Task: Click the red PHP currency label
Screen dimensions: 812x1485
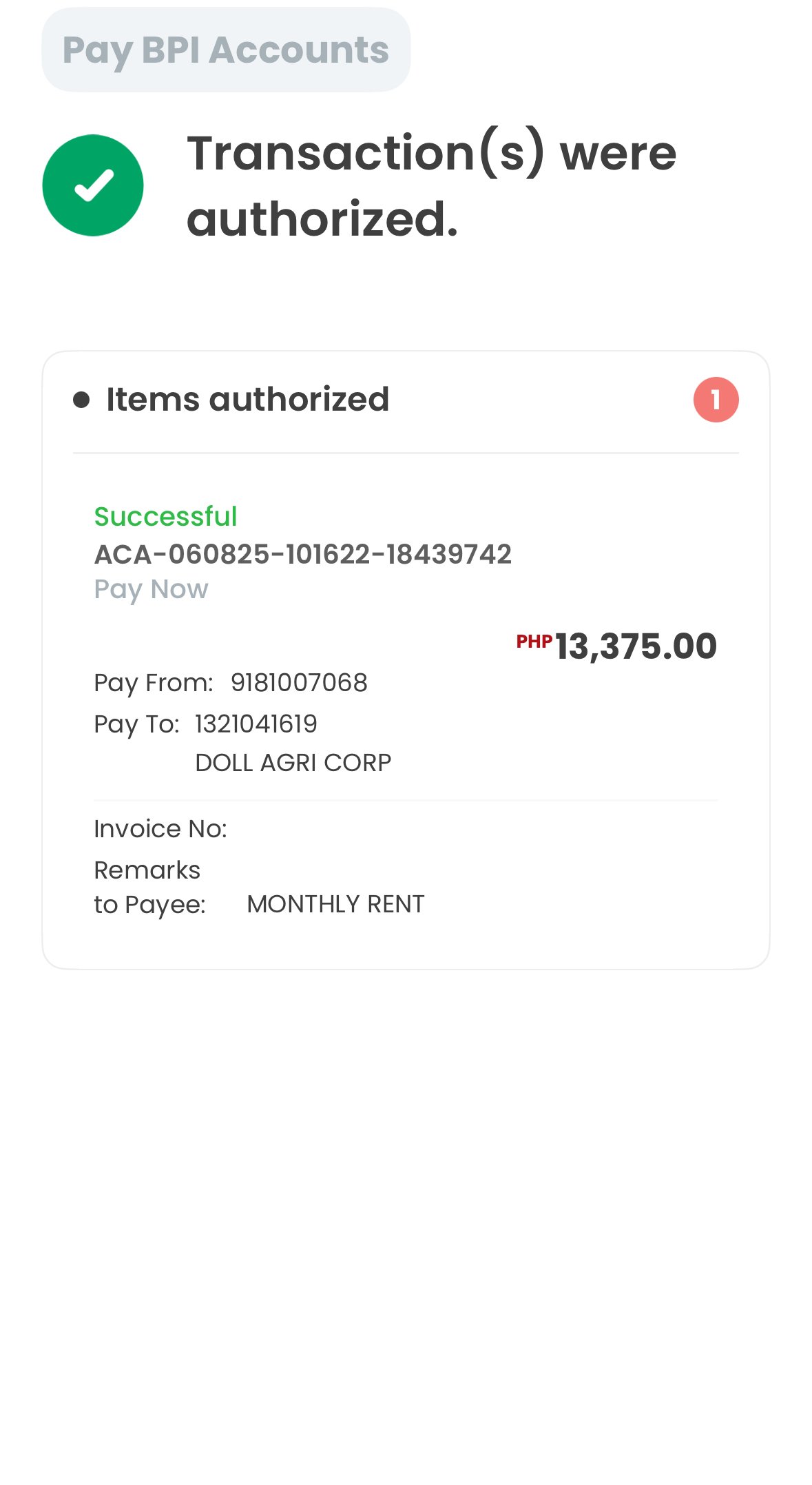Action: [x=534, y=642]
